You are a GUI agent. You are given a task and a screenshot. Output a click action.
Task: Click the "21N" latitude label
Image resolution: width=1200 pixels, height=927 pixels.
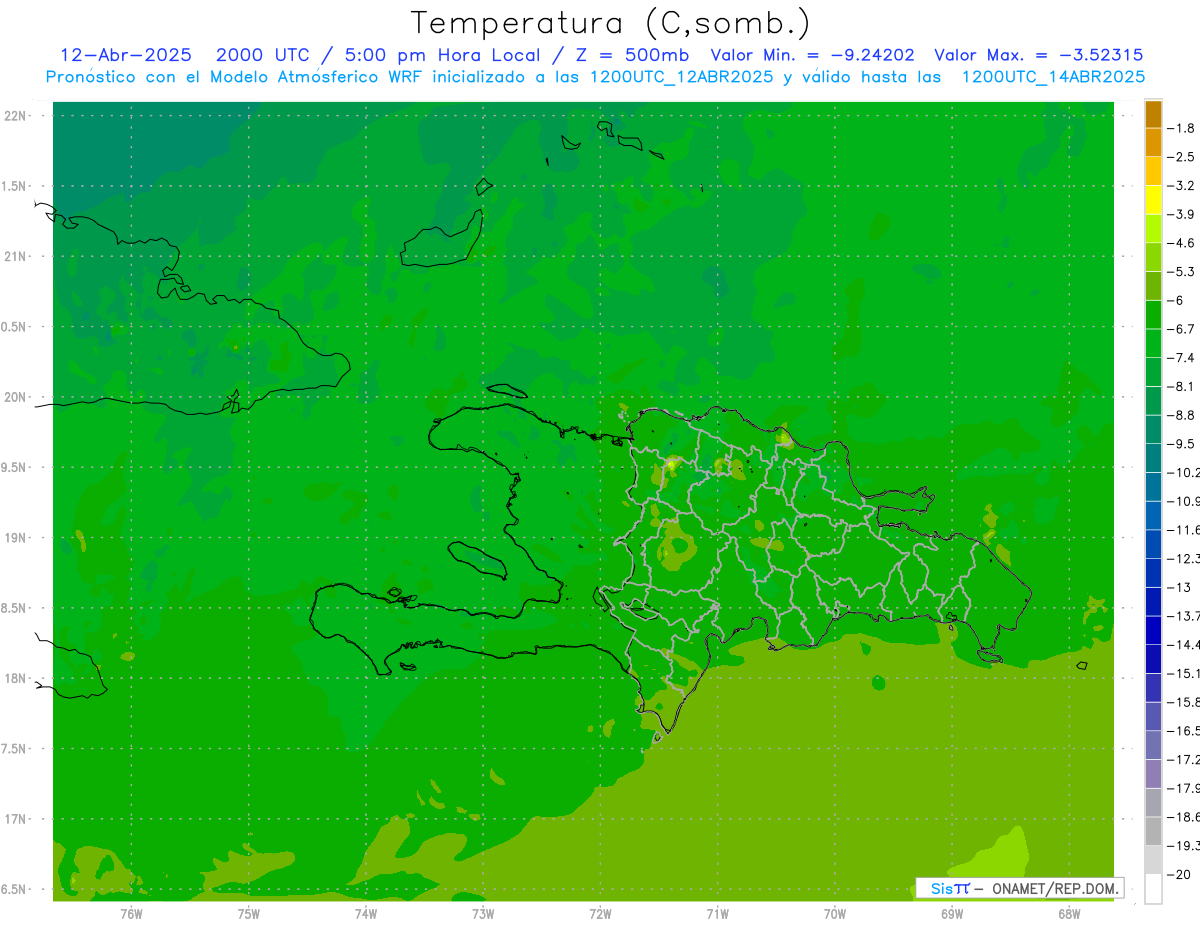(16, 257)
